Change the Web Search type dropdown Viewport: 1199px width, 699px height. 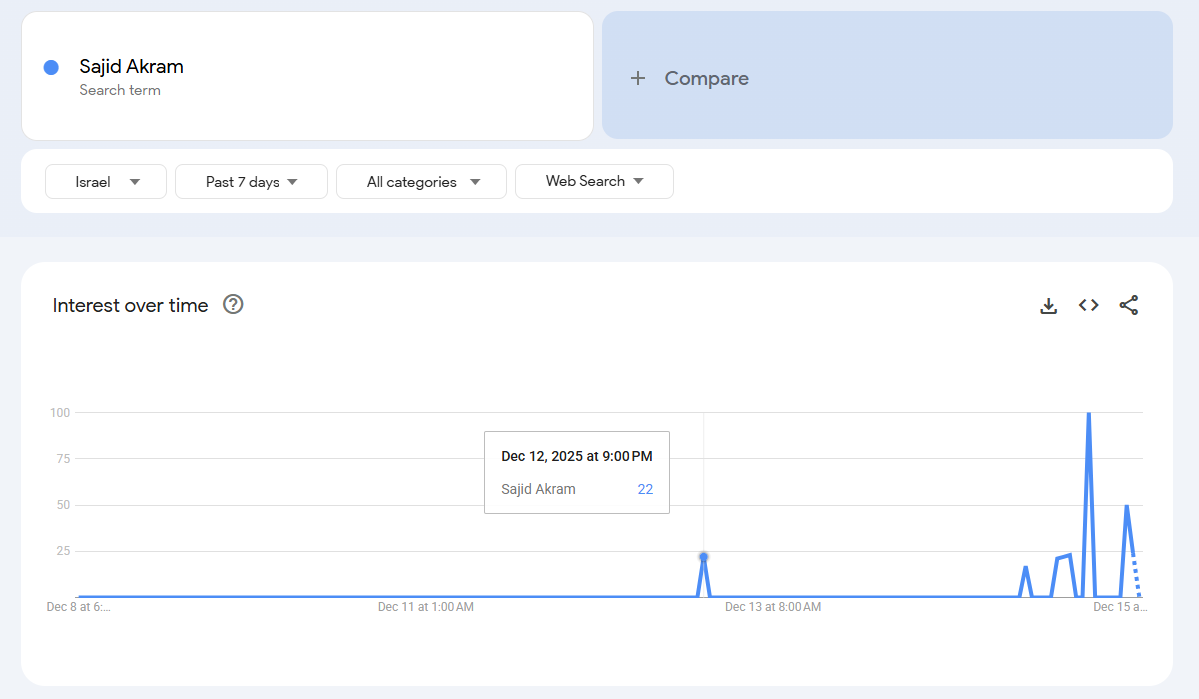594,182
